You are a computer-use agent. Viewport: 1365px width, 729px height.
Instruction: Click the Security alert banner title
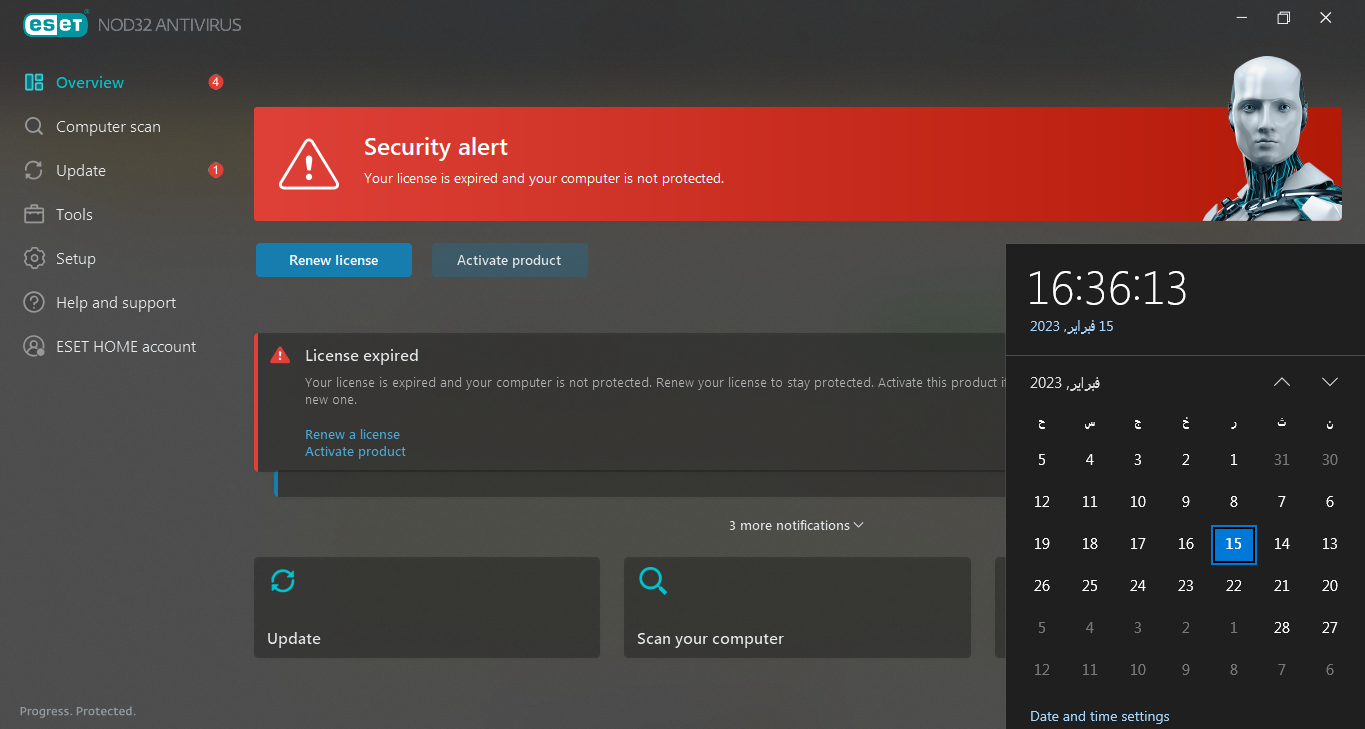[x=436, y=147]
